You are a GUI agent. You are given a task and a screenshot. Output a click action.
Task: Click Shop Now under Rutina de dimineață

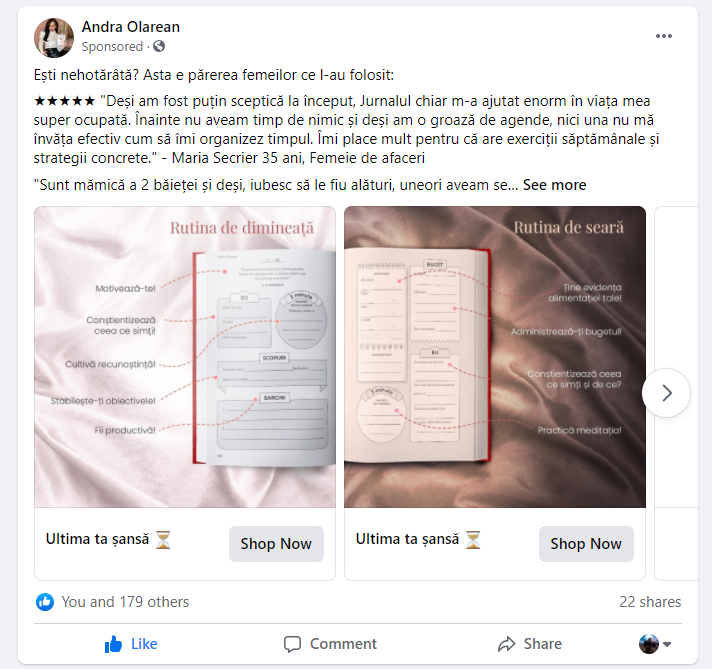click(276, 544)
